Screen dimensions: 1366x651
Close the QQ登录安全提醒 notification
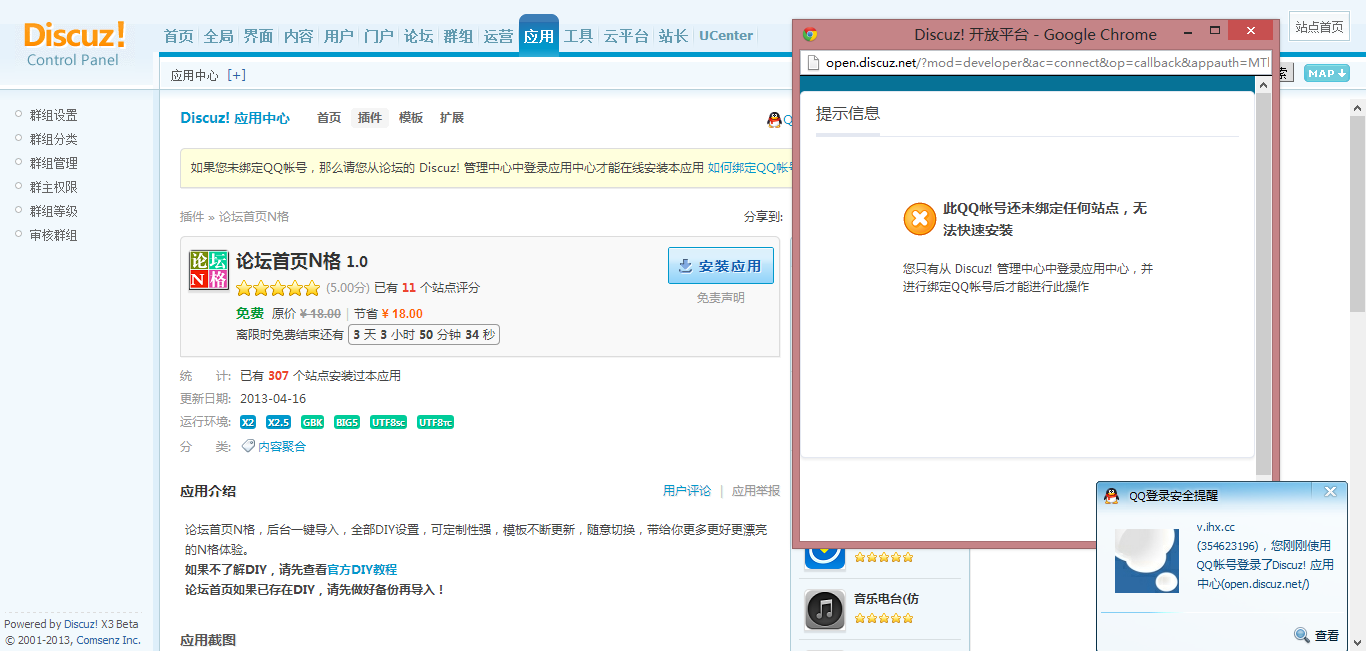1330,492
